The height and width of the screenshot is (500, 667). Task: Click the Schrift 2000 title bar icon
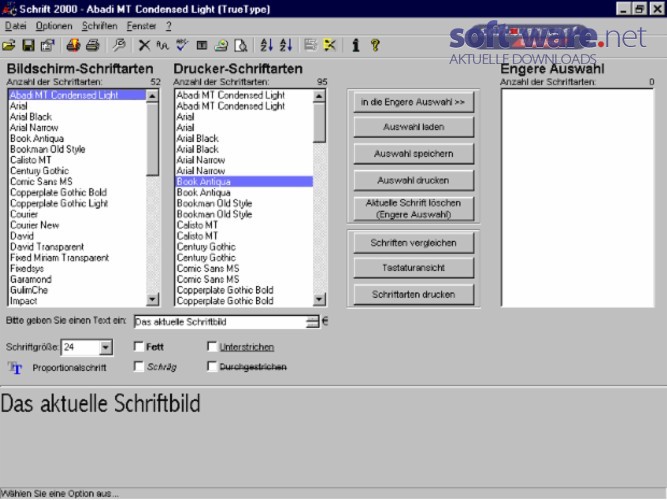click(9, 9)
